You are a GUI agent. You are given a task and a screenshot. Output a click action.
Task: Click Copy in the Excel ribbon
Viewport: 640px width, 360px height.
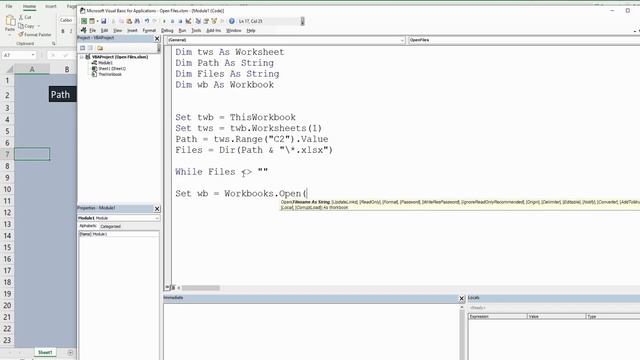[27, 26]
